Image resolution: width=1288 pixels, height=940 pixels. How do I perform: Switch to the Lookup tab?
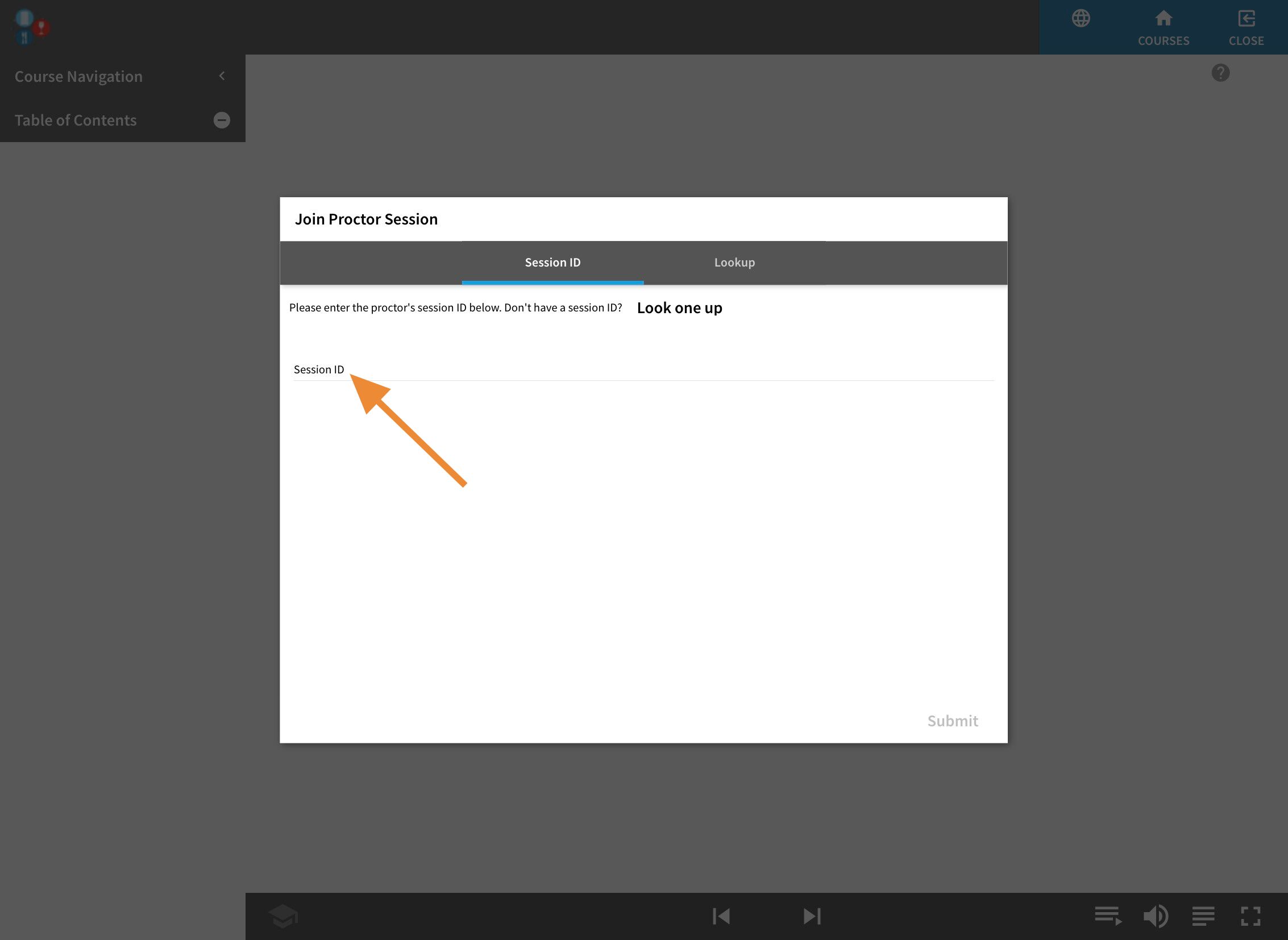click(734, 263)
